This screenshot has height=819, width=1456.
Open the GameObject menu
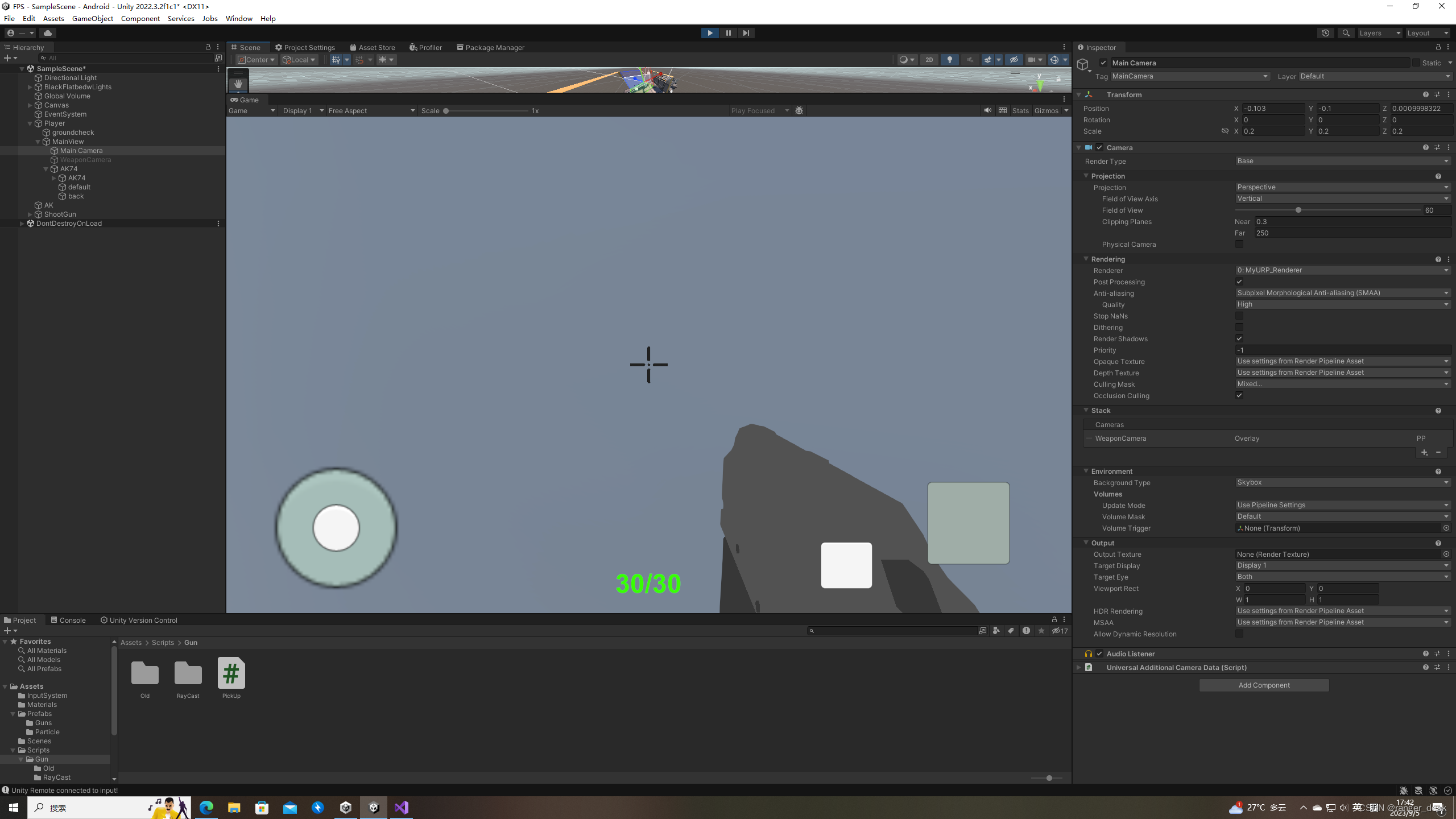pyautogui.click(x=92, y=18)
